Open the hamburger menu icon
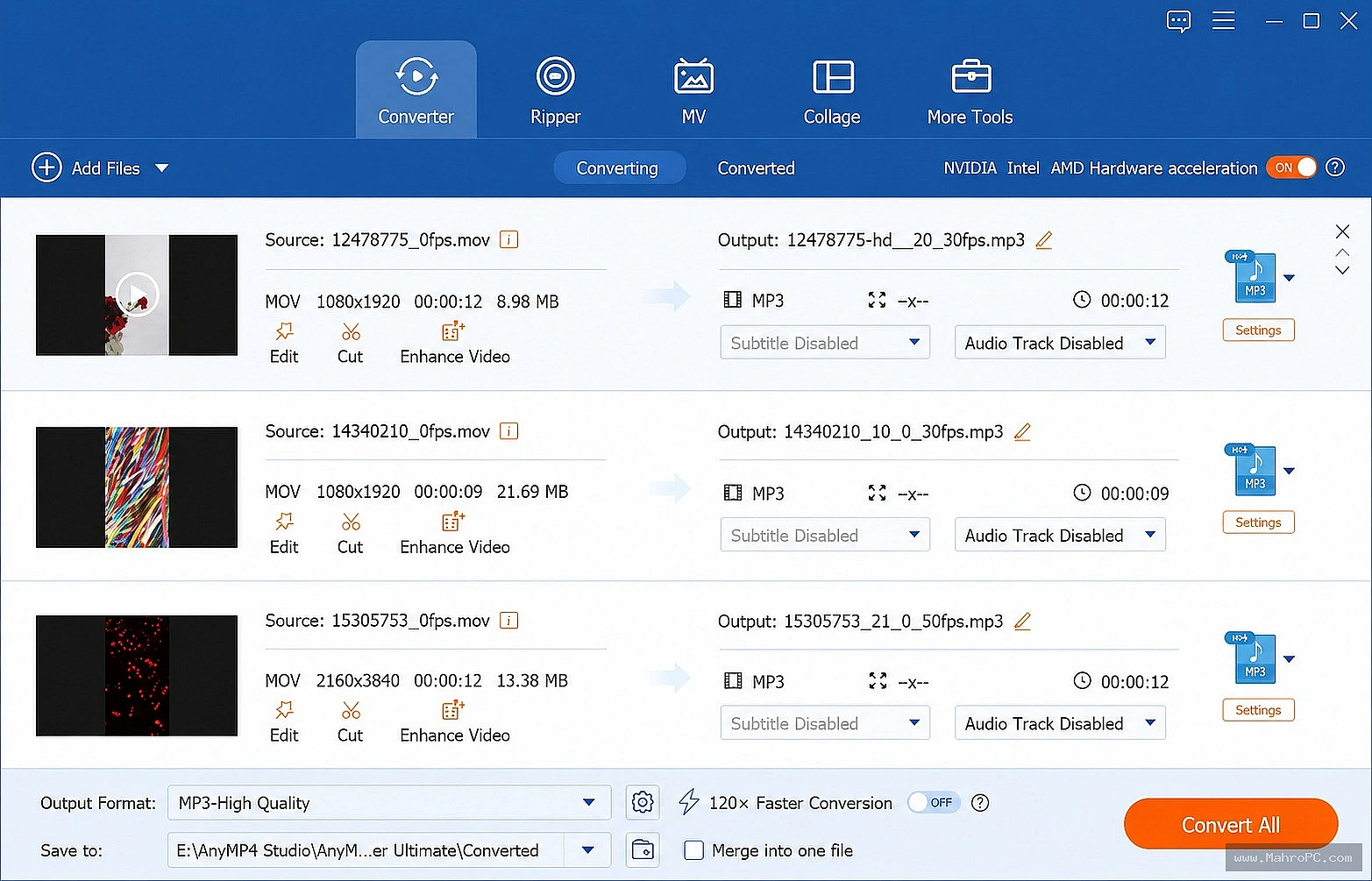The height and width of the screenshot is (881, 1372). pyautogui.click(x=1223, y=21)
